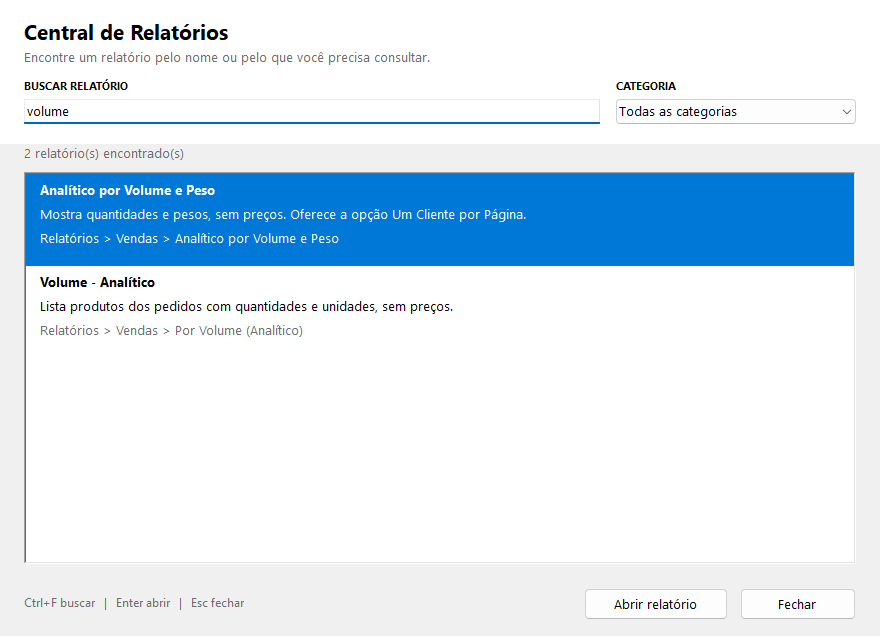Click the Buscar Relatório search field

coord(311,111)
